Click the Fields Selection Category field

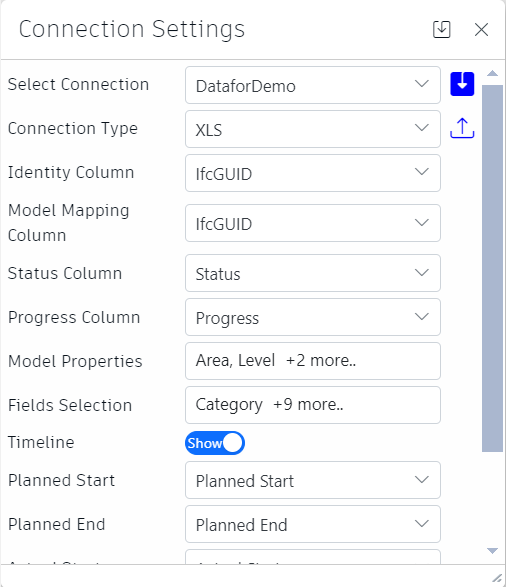tap(313, 405)
